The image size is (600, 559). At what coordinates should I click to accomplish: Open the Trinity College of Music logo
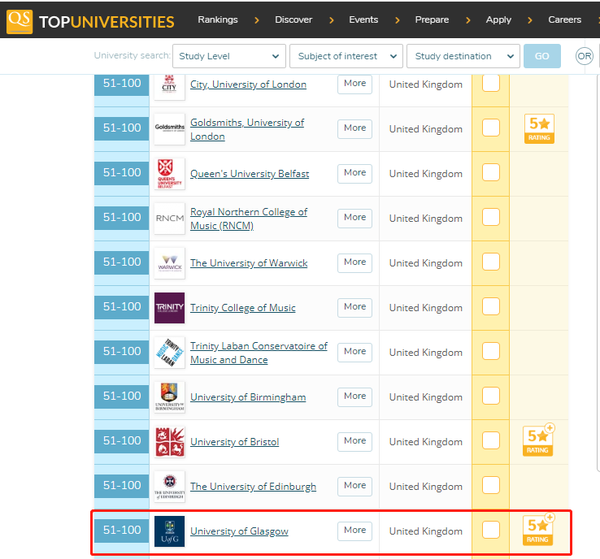[169, 308]
